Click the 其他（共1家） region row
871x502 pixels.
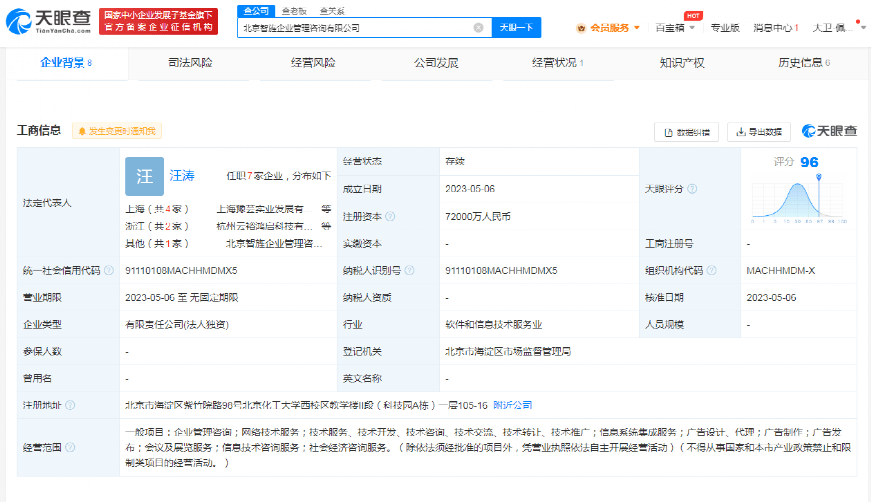pos(157,244)
